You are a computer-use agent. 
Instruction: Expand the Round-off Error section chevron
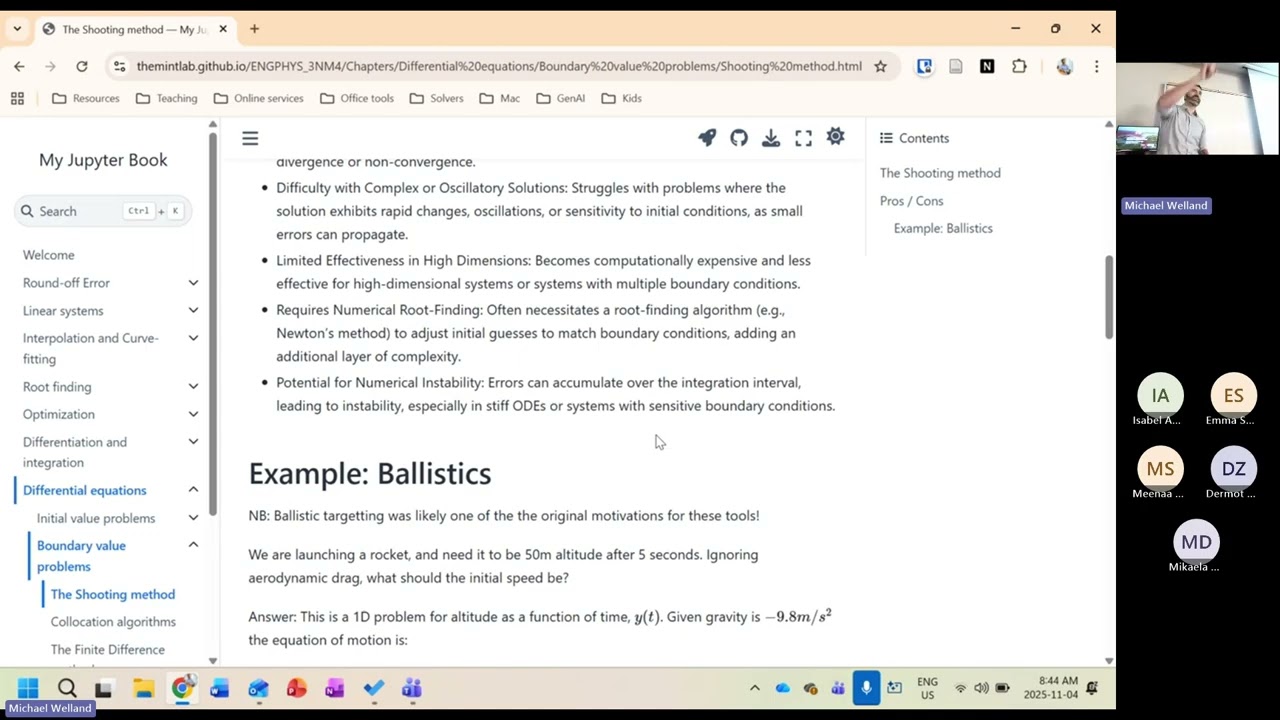(193, 283)
